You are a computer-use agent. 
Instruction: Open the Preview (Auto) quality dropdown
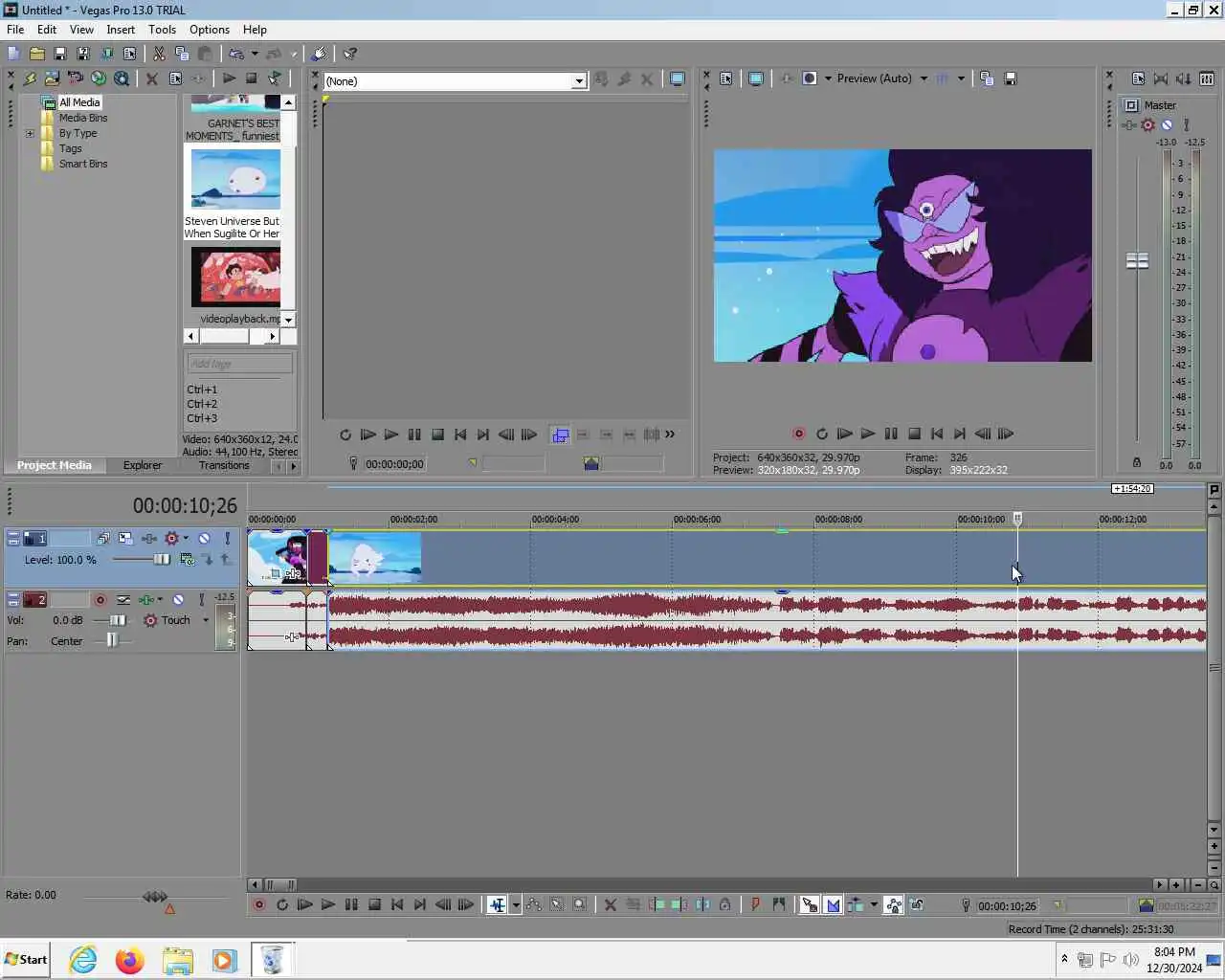[x=924, y=78]
